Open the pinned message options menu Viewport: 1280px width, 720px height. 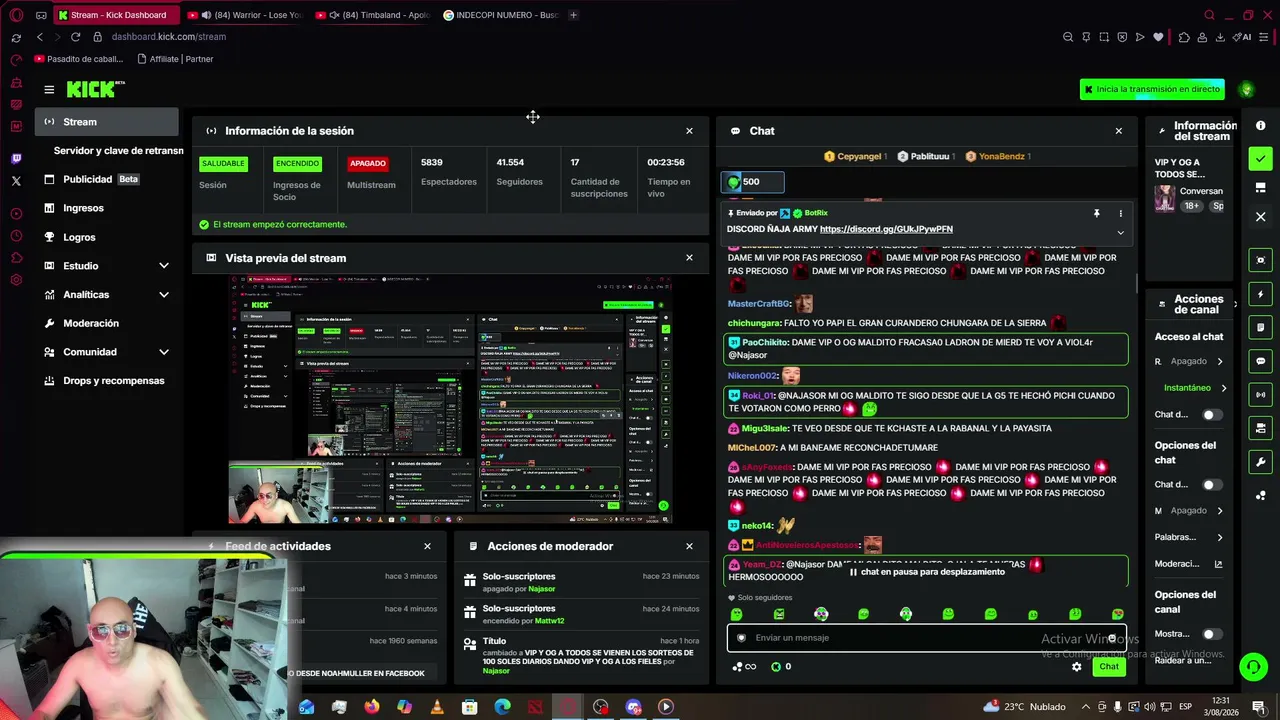coord(1120,213)
